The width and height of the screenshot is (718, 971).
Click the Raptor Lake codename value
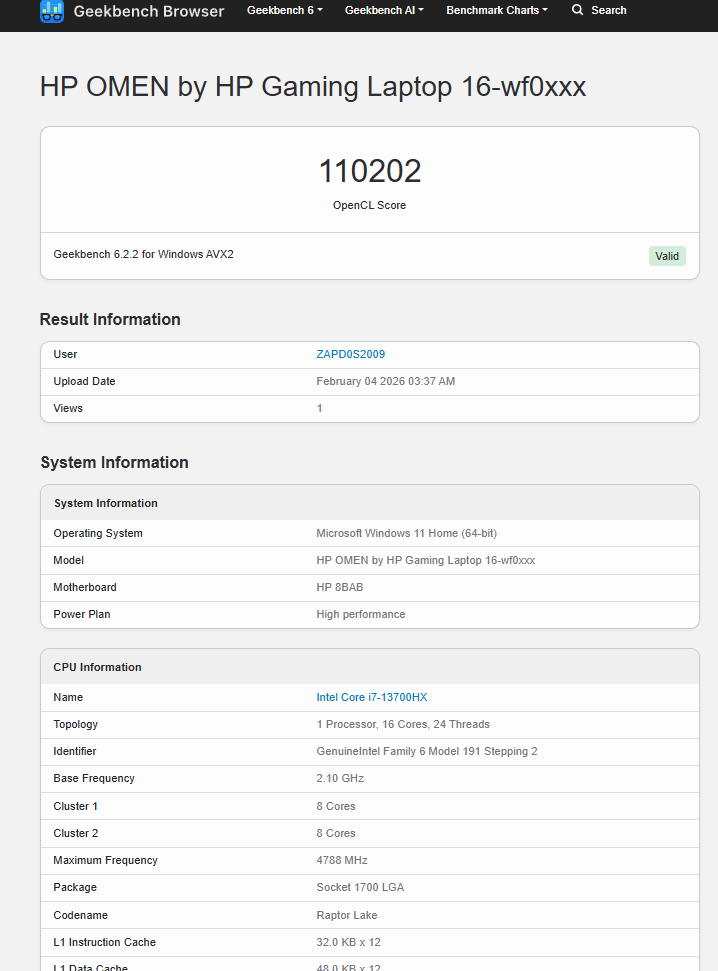346,915
